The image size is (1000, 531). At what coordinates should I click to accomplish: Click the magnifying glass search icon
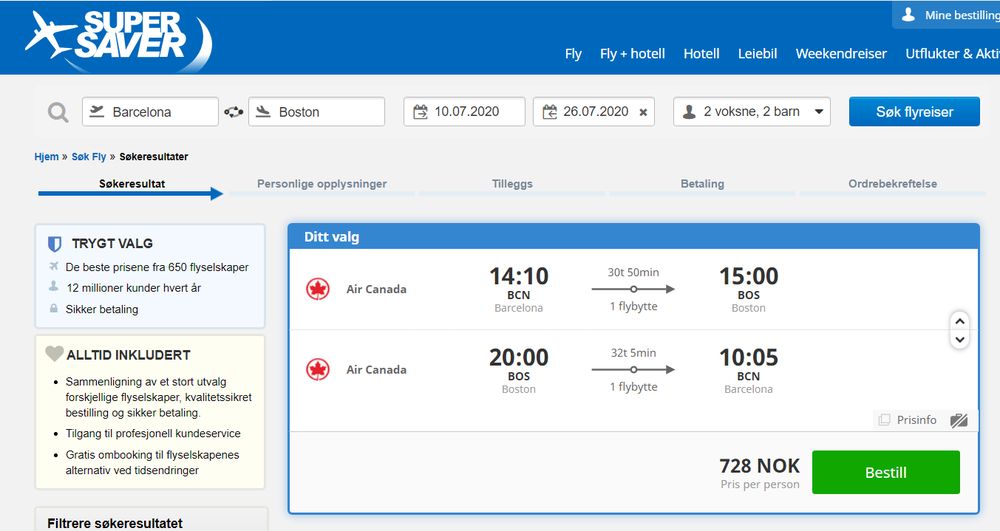[58, 113]
